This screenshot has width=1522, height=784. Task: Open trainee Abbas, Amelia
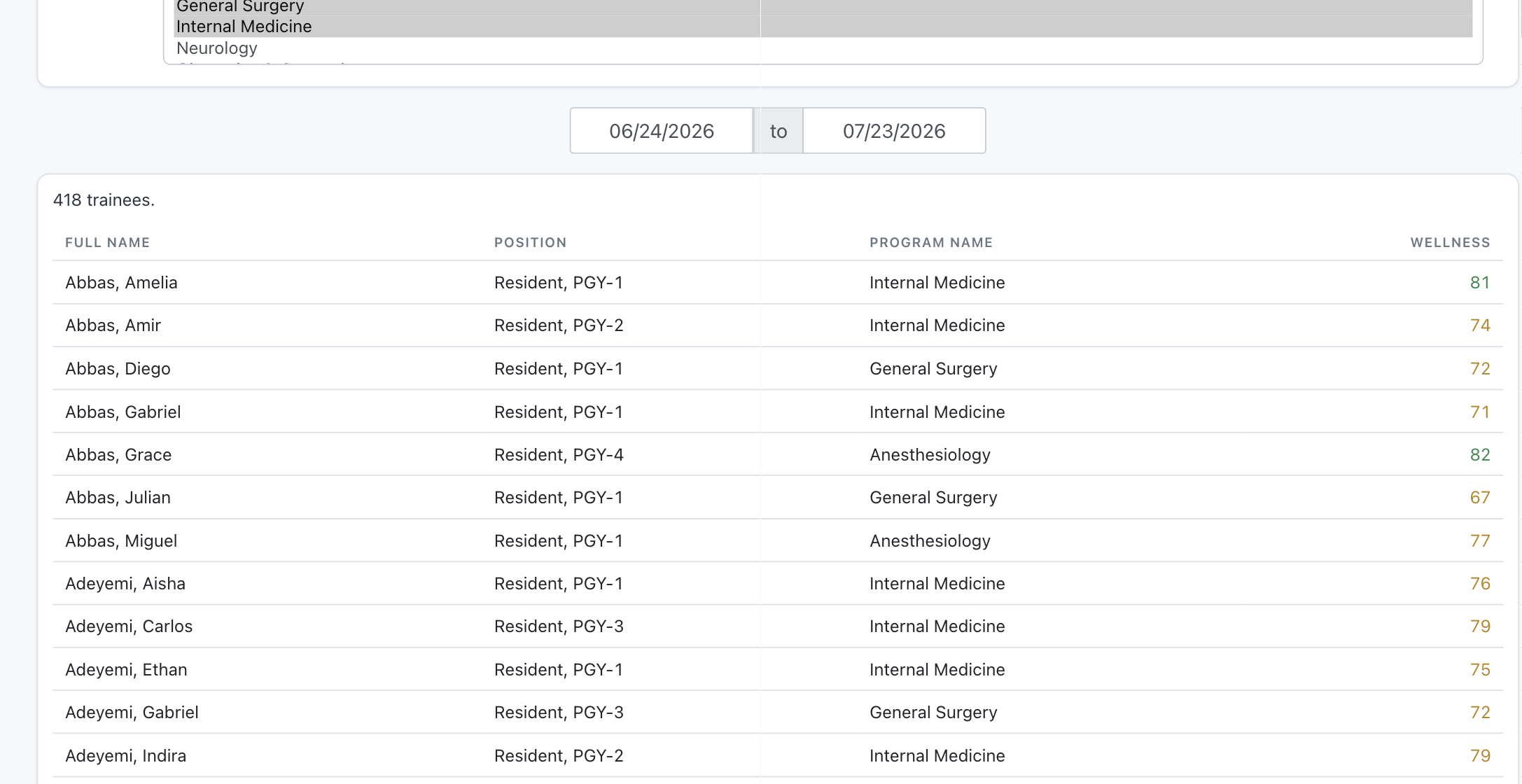[121, 283]
